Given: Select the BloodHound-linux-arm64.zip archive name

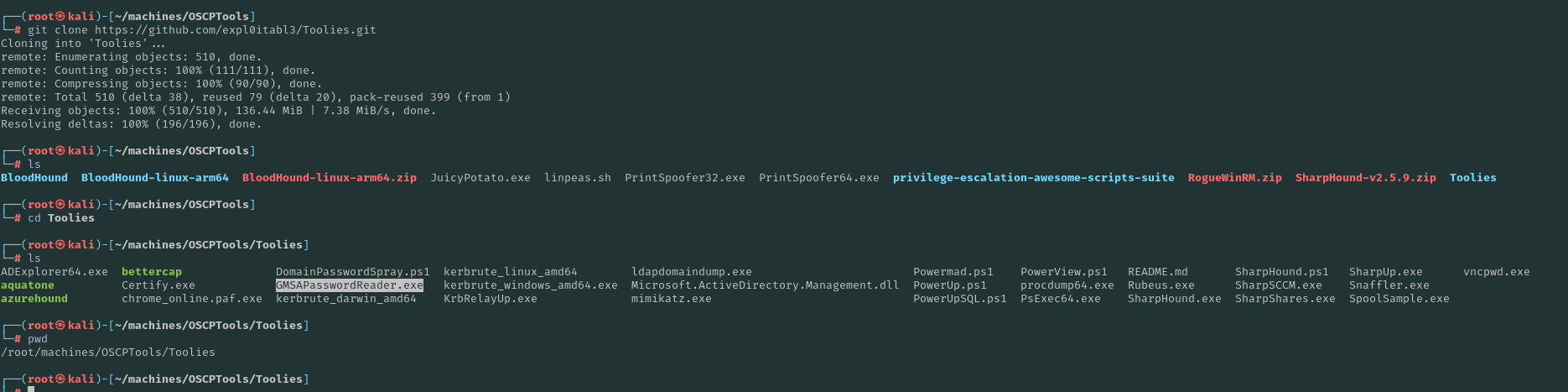Looking at the screenshot, I should pyautogui.click(x=329, y=178).
